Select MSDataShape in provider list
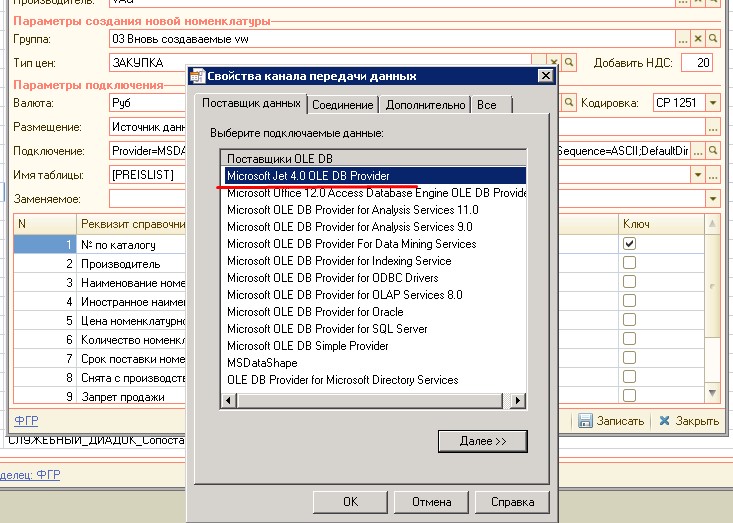This screenshot has width=733, height=523. (x=262, y=363)
